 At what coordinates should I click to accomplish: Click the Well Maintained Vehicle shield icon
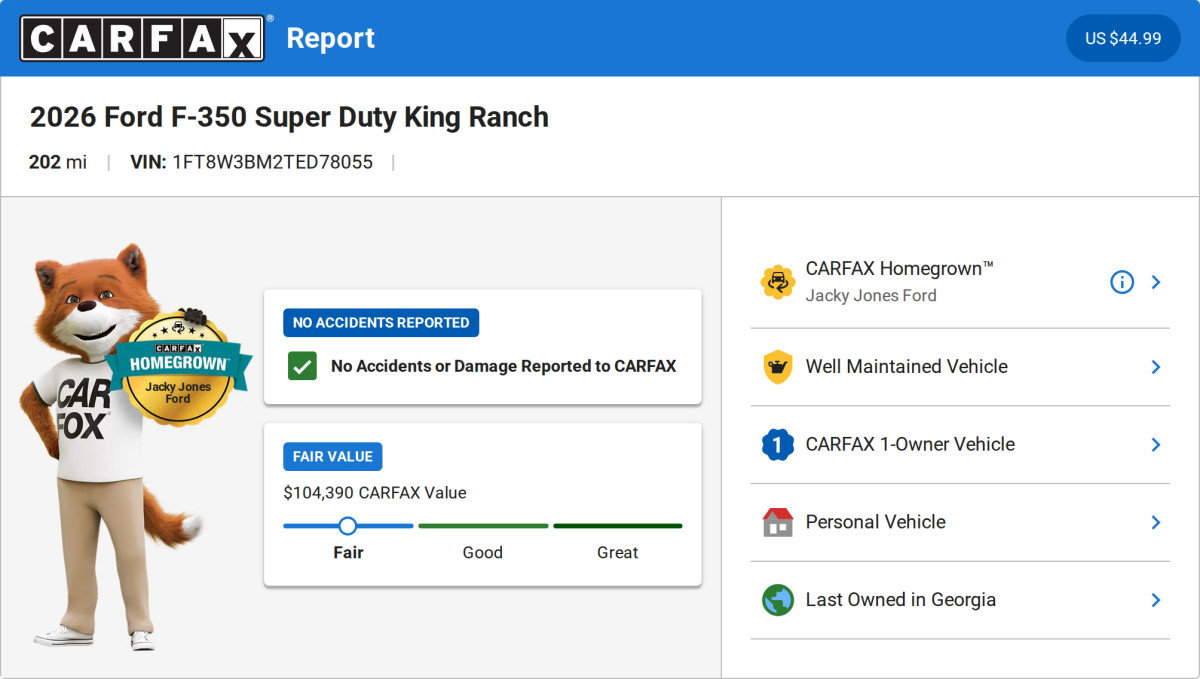[x=777, y=367]
